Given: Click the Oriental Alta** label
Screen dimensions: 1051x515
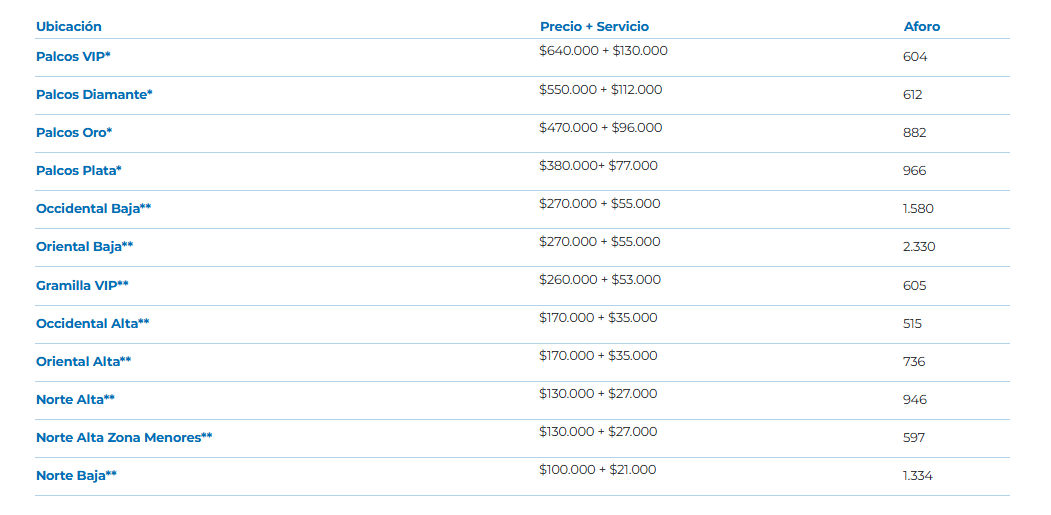Looking at the screenshot, I should tap(83, 362).
